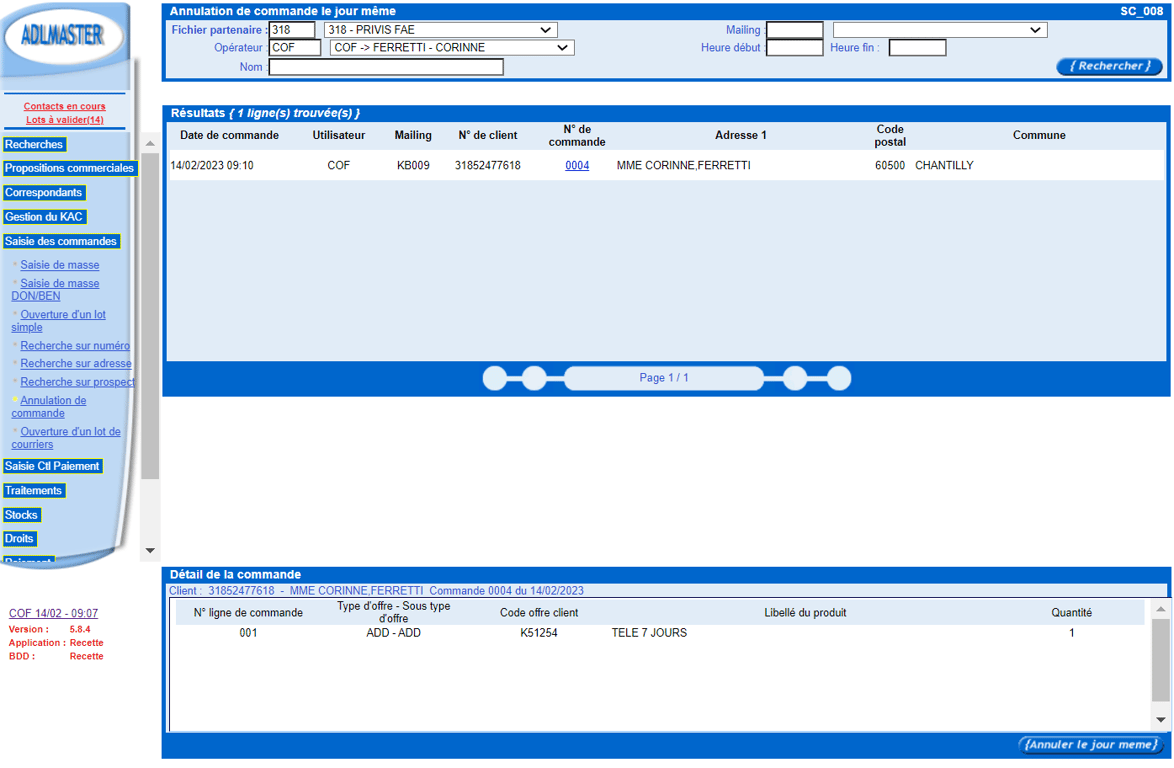This screenshot has height=768, width=1174.
Task: Open Annulation de commande link
Action: pyautogui.click(x=49, y=406)
